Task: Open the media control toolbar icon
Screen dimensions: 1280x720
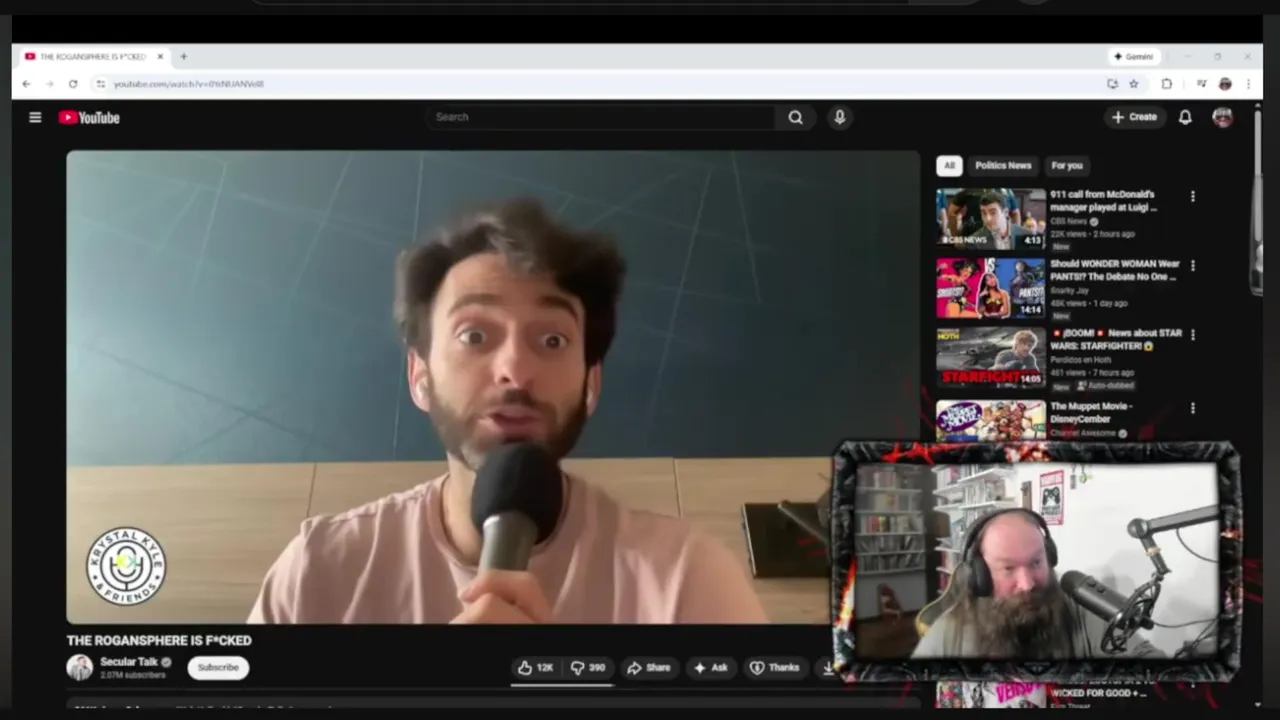Action: pos(1201,84)
